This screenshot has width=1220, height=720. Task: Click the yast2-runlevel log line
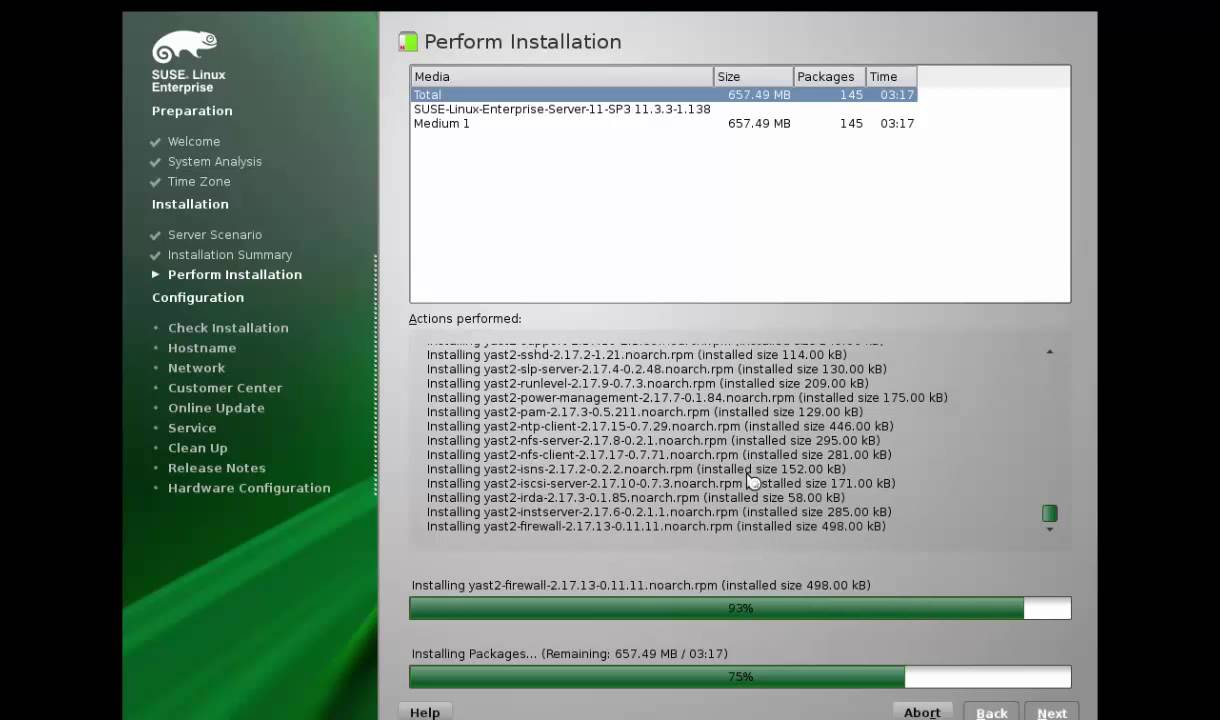click(x=648, y=383)
